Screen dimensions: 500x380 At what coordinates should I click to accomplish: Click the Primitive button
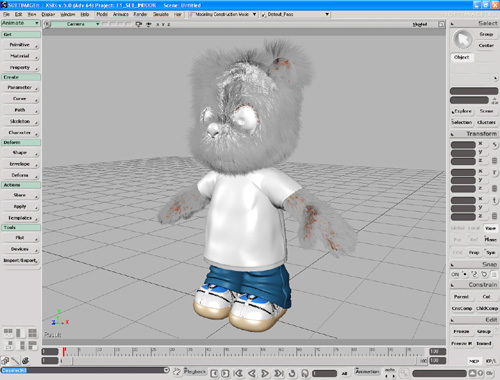coord(20,45)
